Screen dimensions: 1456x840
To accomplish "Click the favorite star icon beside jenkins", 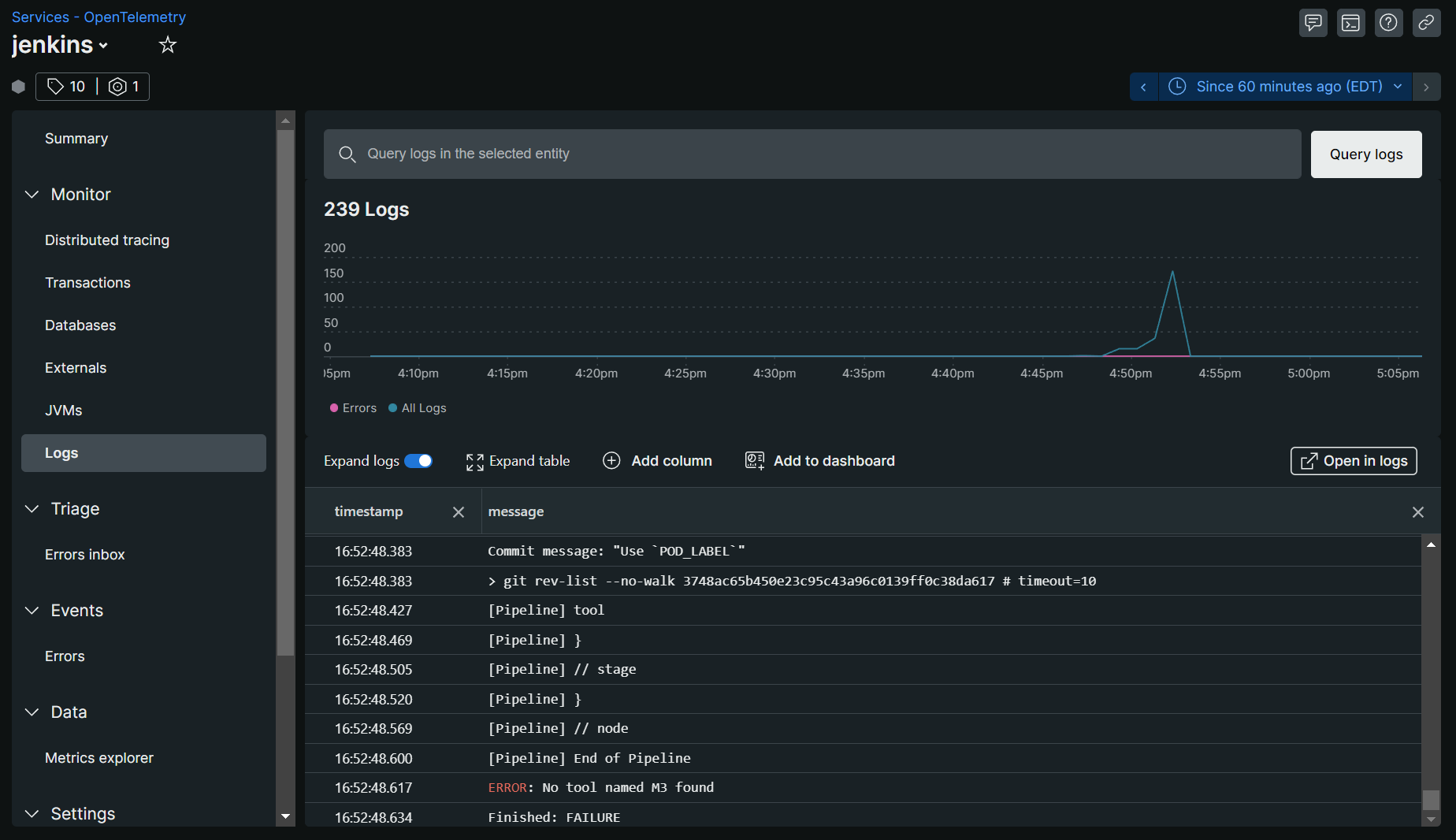I will tap(167, 45).
